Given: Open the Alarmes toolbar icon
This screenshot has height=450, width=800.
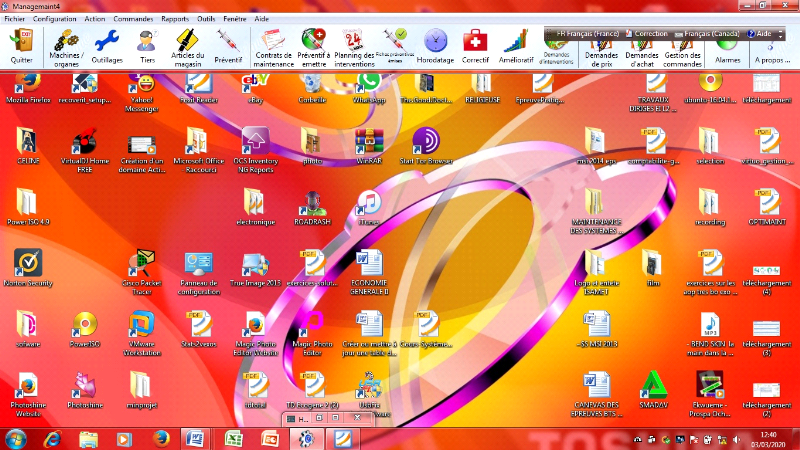Looking at the screenshot, I should coord(728,46).
